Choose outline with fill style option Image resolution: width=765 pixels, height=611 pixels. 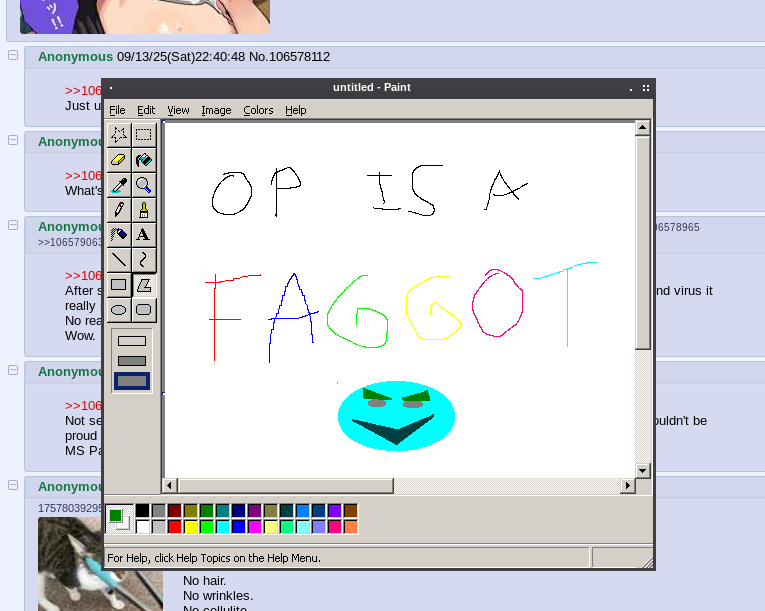[132, 361]
